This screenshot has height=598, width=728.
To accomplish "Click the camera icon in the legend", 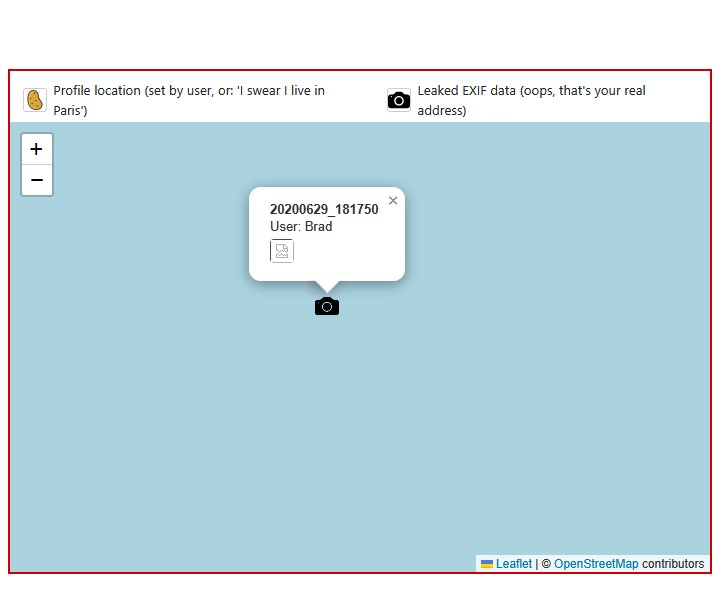I will pyautogui.click(x=399, y=100).
